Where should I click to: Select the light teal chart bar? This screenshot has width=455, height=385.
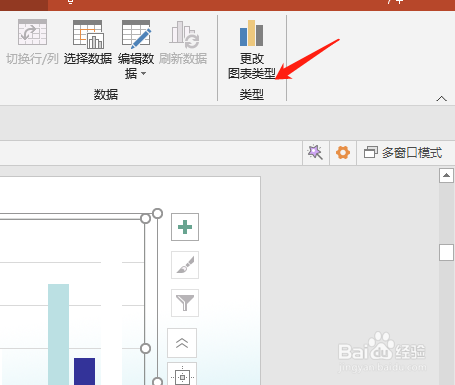tap(58, 334)
